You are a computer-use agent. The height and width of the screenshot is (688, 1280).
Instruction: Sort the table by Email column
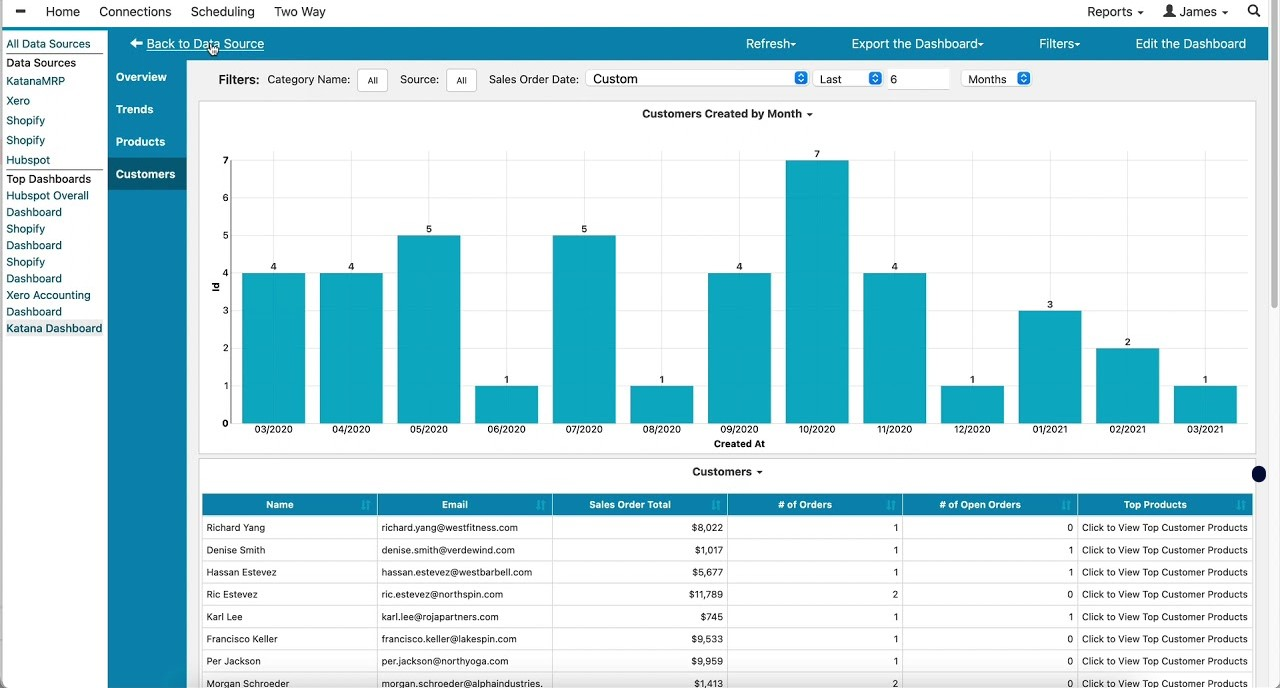455,504
